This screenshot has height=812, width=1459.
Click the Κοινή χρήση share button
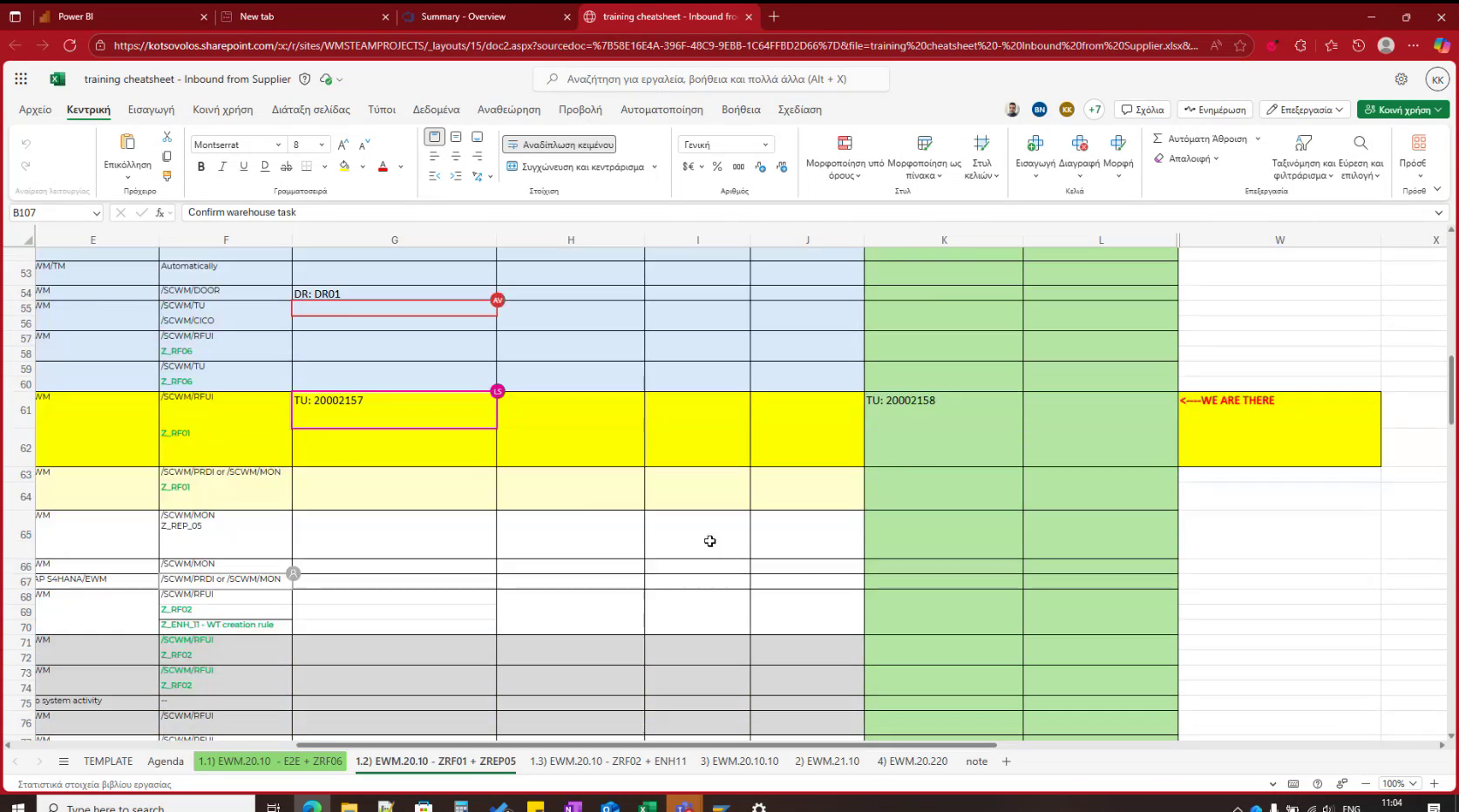coord(1401,110)
